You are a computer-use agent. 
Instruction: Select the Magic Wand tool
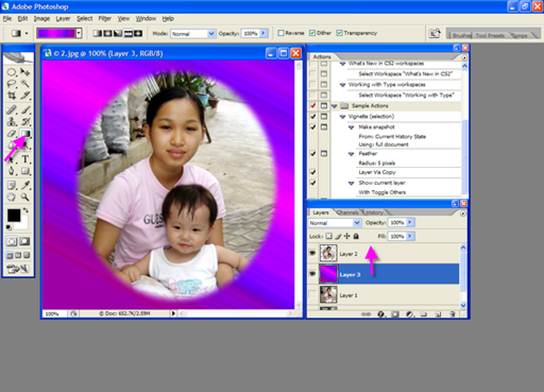[x=25, y=84]
